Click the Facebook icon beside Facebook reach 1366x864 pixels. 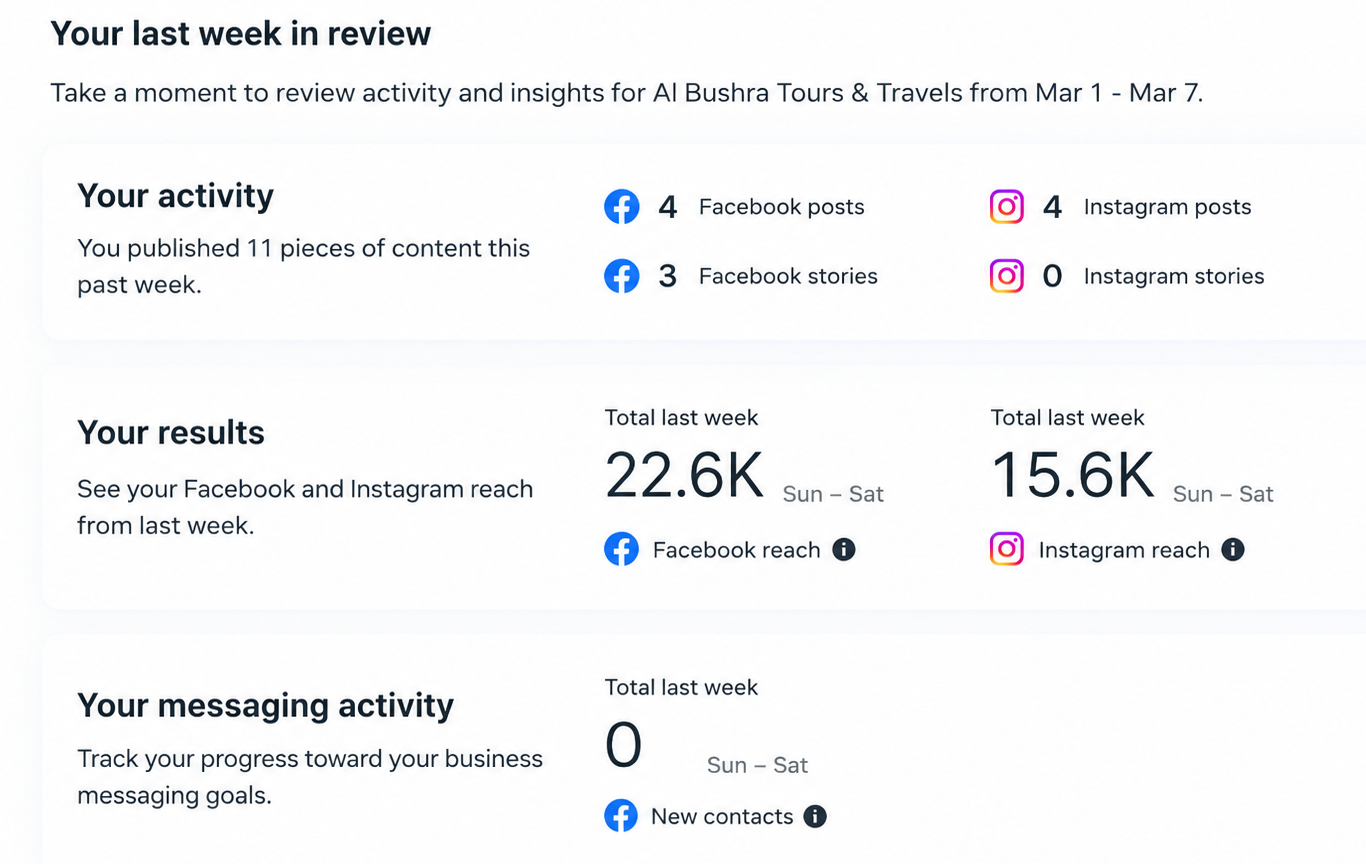tap(621, 550)
